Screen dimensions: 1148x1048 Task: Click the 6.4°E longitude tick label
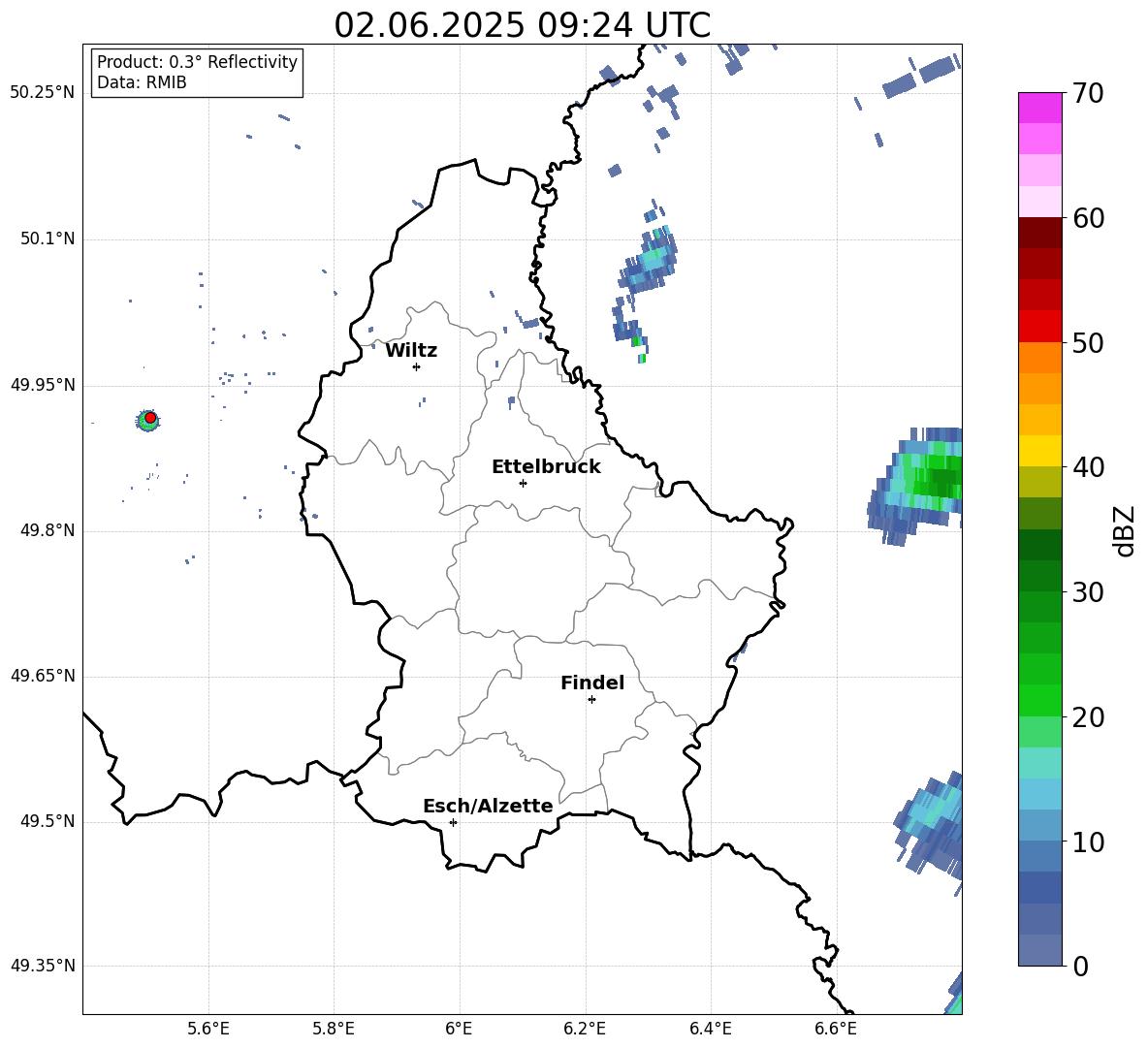(710, 1029)
